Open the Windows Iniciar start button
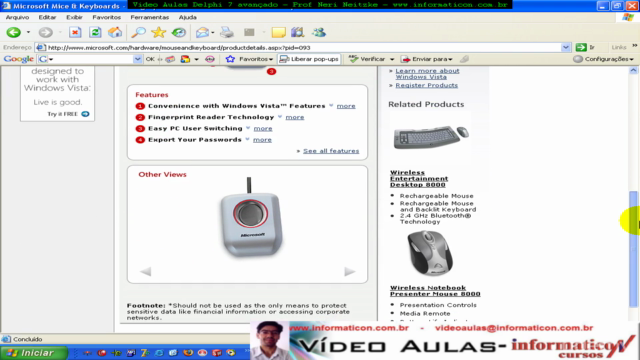This screenshot has width=640, height=360. pyautogui.click(x=34, y=353)
